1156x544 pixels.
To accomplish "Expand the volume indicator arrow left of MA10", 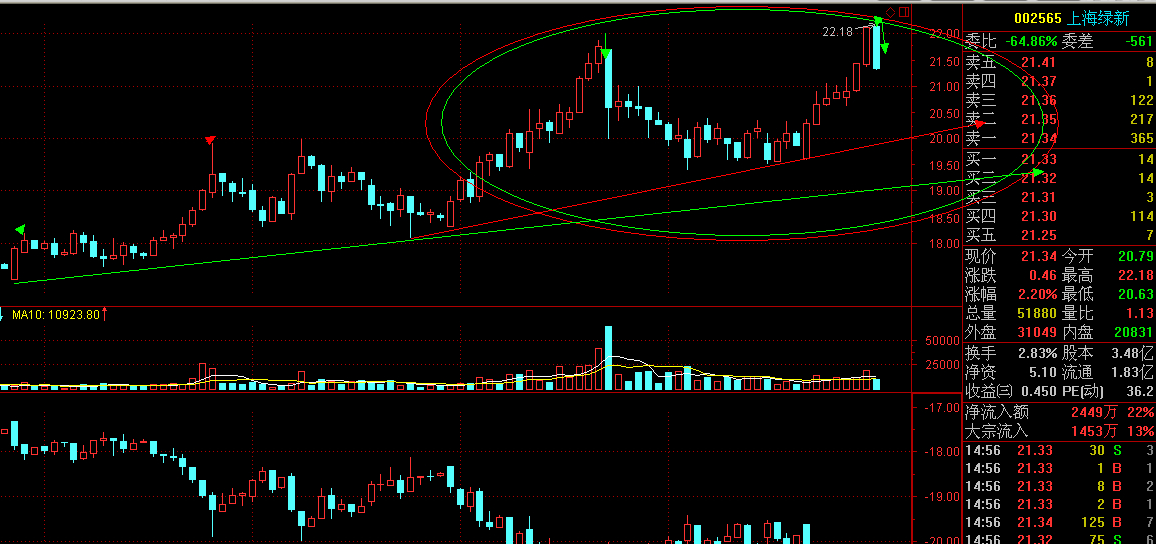I will pos(4,315).
